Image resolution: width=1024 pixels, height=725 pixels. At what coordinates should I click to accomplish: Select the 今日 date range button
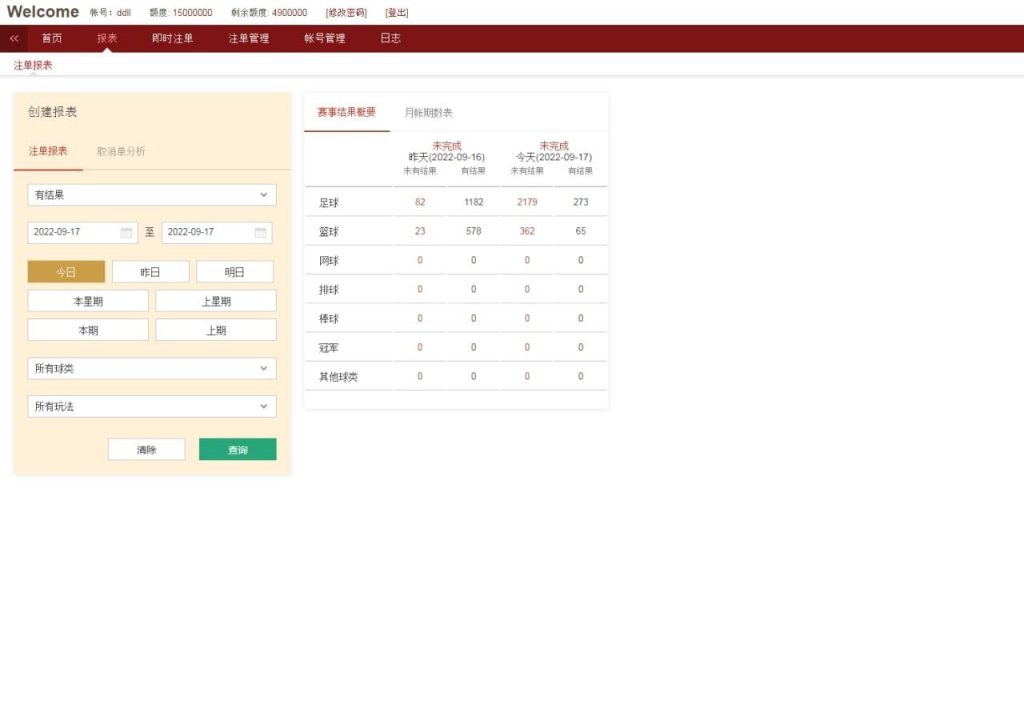pyautogui.click(x=66, y=272)
